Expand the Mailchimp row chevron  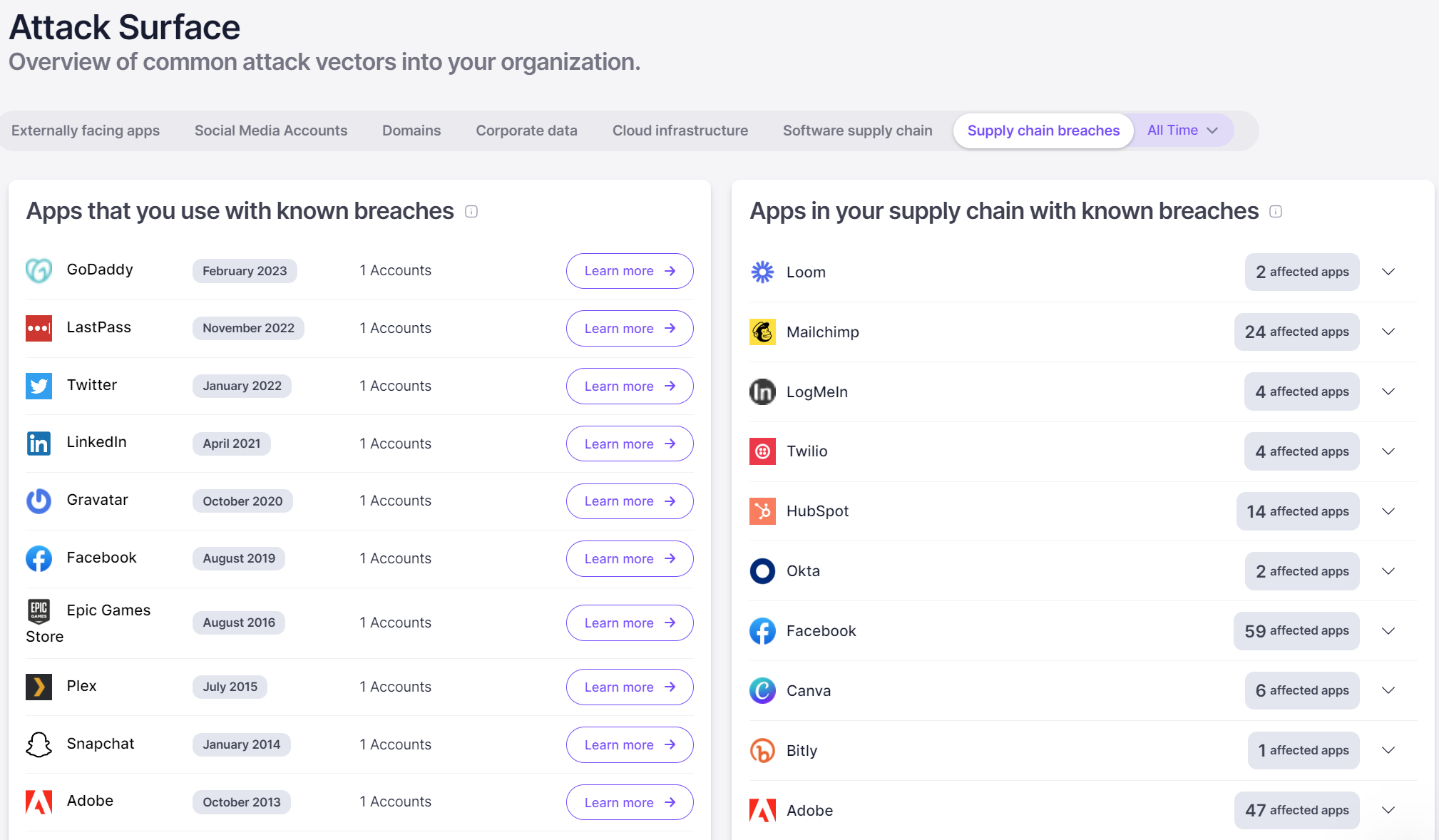click(1388, 332)
